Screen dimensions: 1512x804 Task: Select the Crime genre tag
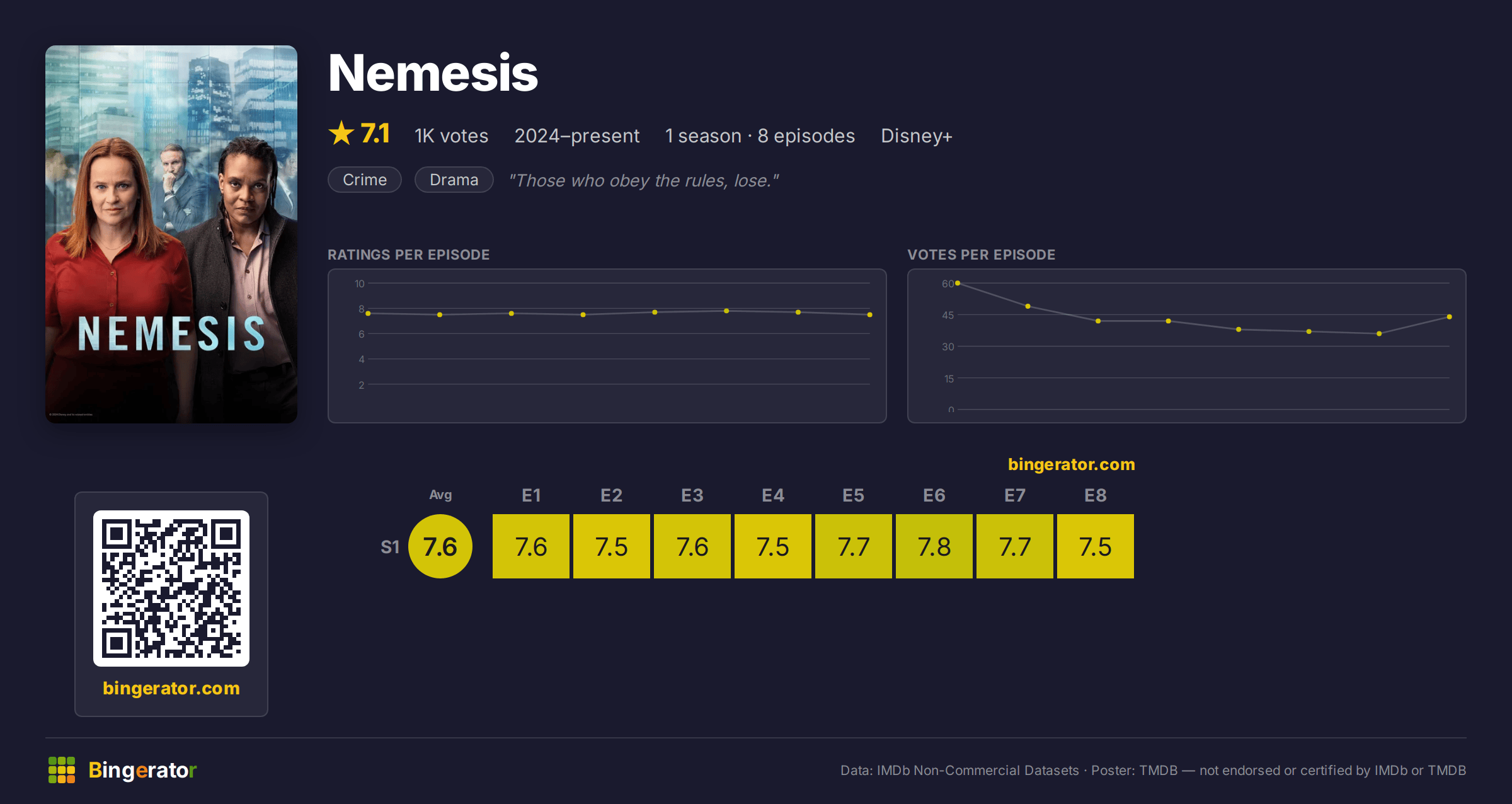coord(365,180)
